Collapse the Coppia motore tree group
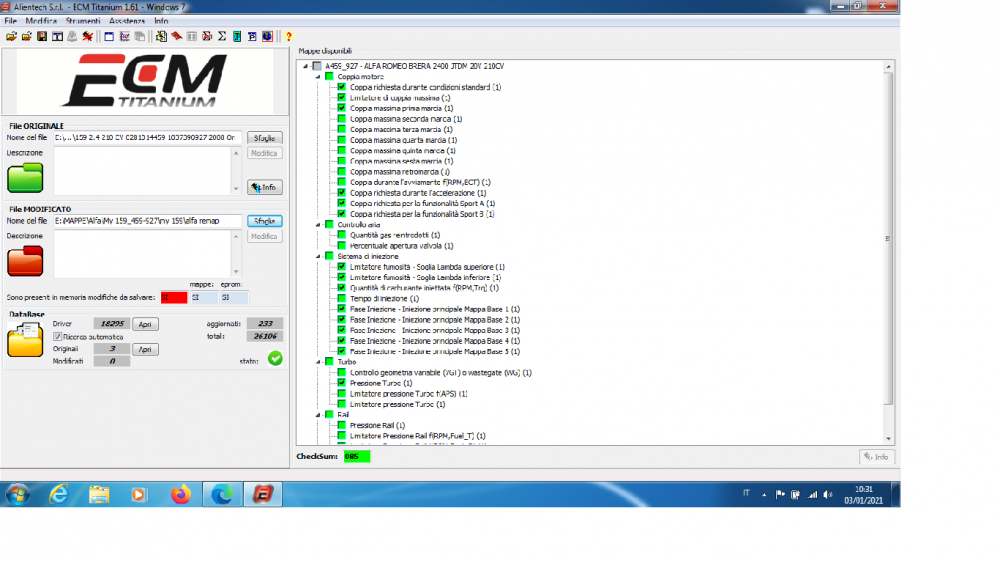The image size is (1000, 563). [x=318, y=77]
